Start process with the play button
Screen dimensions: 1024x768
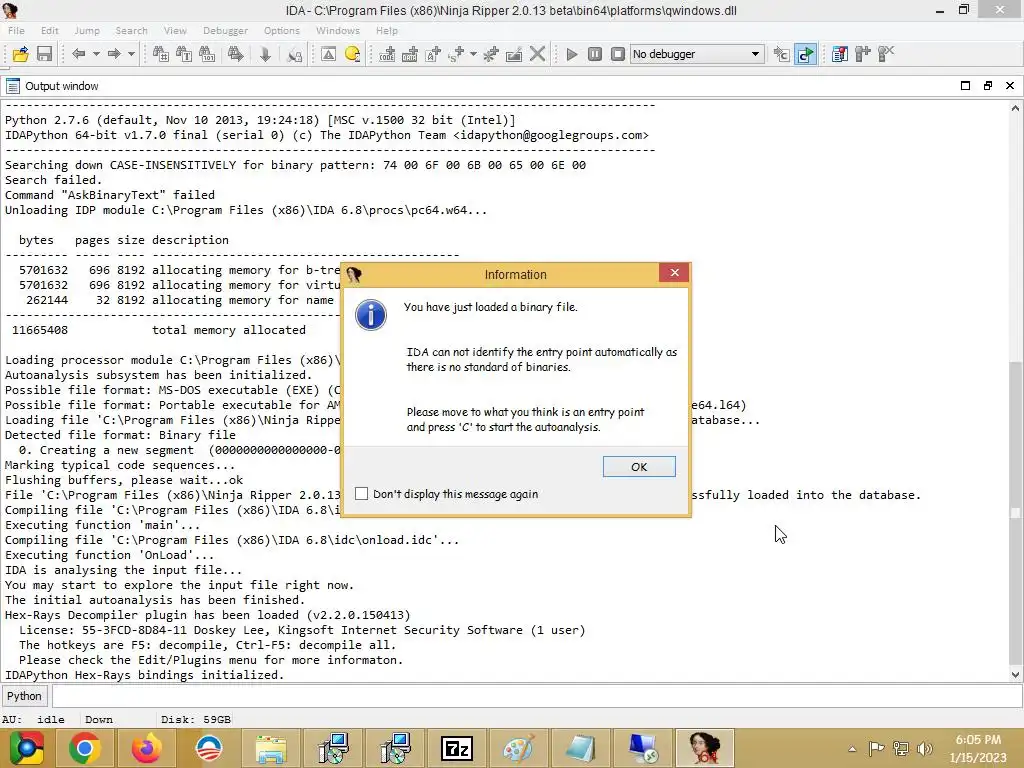pyautogui.click(x=571, y=54)
